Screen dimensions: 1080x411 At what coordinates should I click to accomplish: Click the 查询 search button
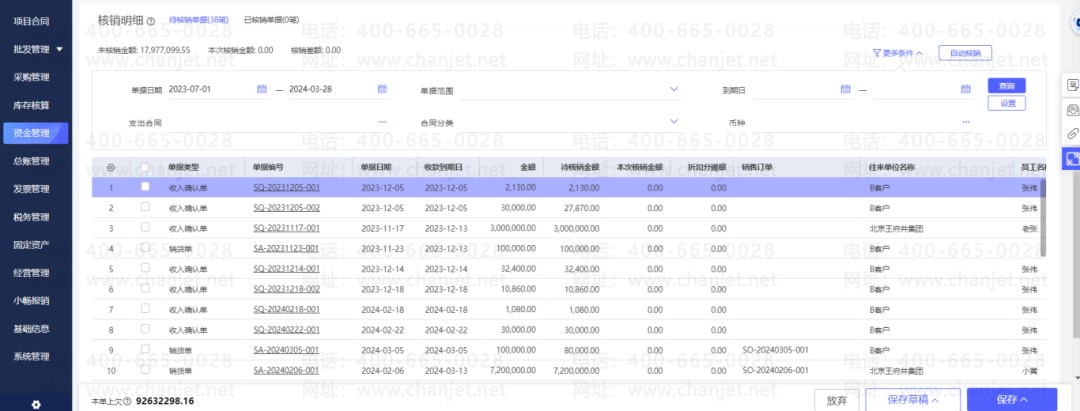coord(1007,85)
